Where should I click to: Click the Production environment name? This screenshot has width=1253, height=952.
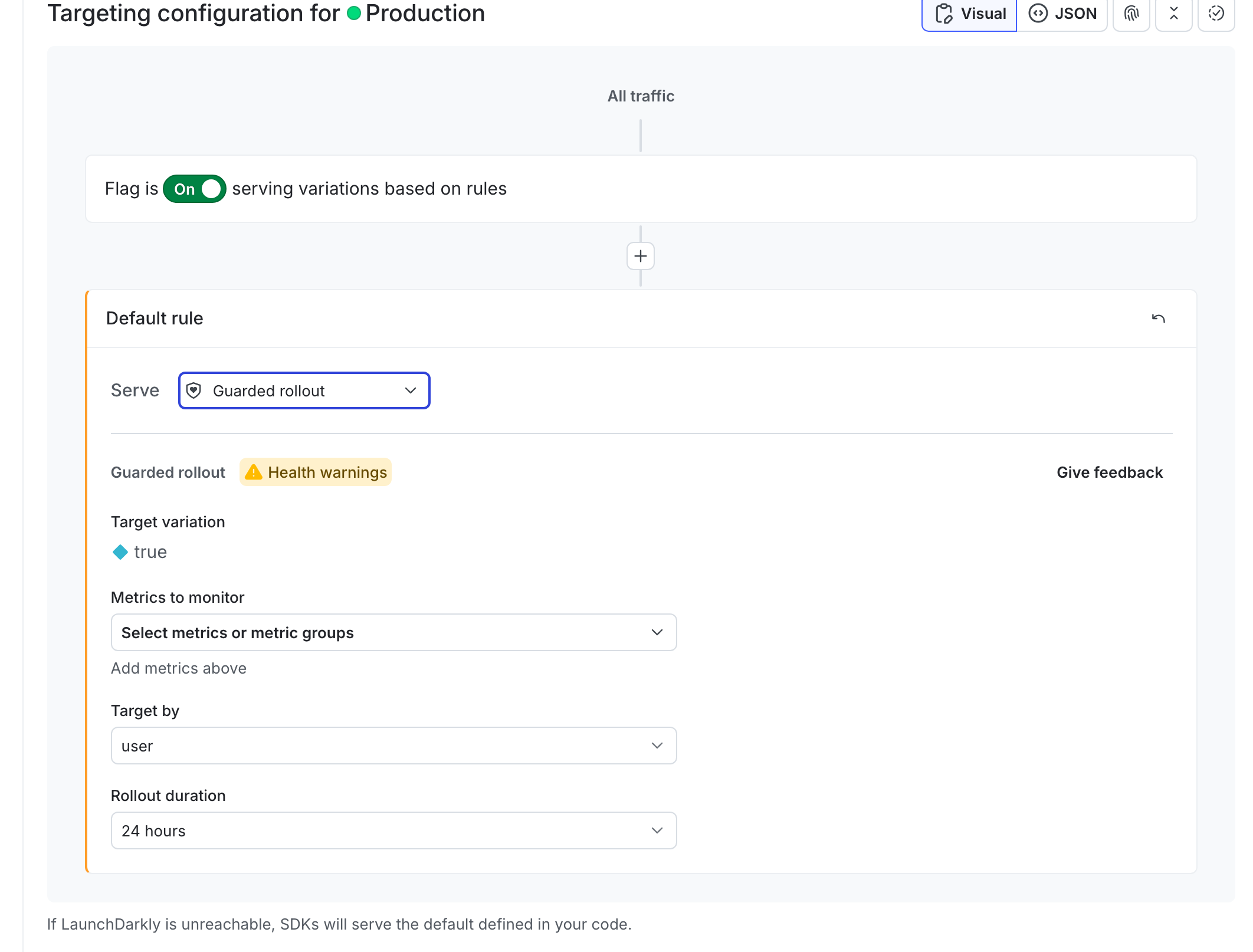[425, 13]
